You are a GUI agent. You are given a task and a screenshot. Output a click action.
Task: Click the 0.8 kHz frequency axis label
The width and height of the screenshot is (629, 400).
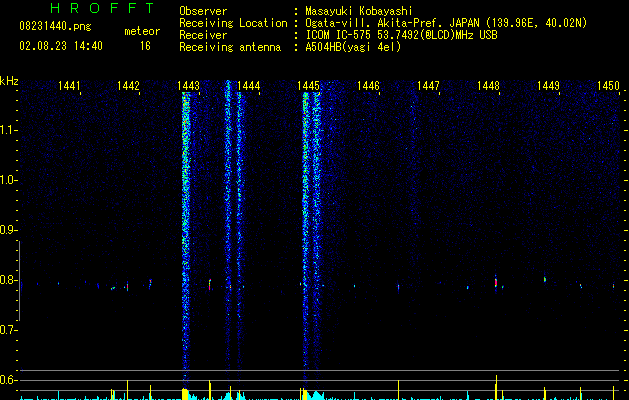[7, 280]
